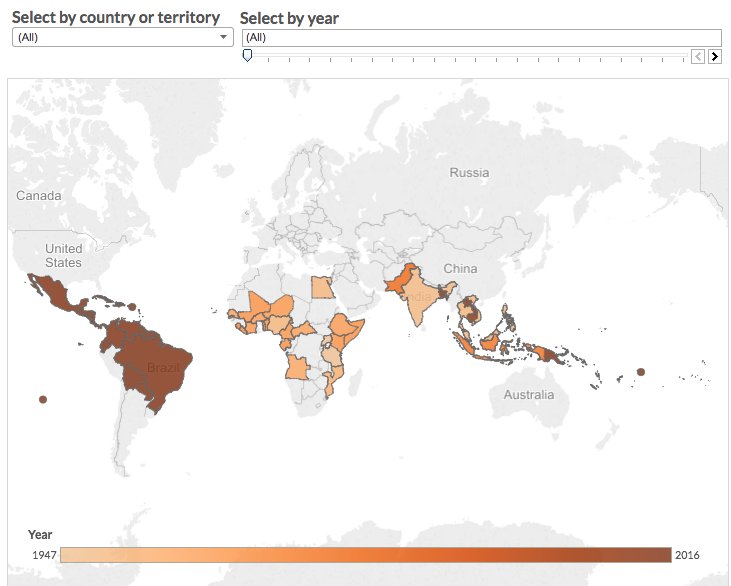
Task: Click the Year legend title
Action: (x=40, y=535)
